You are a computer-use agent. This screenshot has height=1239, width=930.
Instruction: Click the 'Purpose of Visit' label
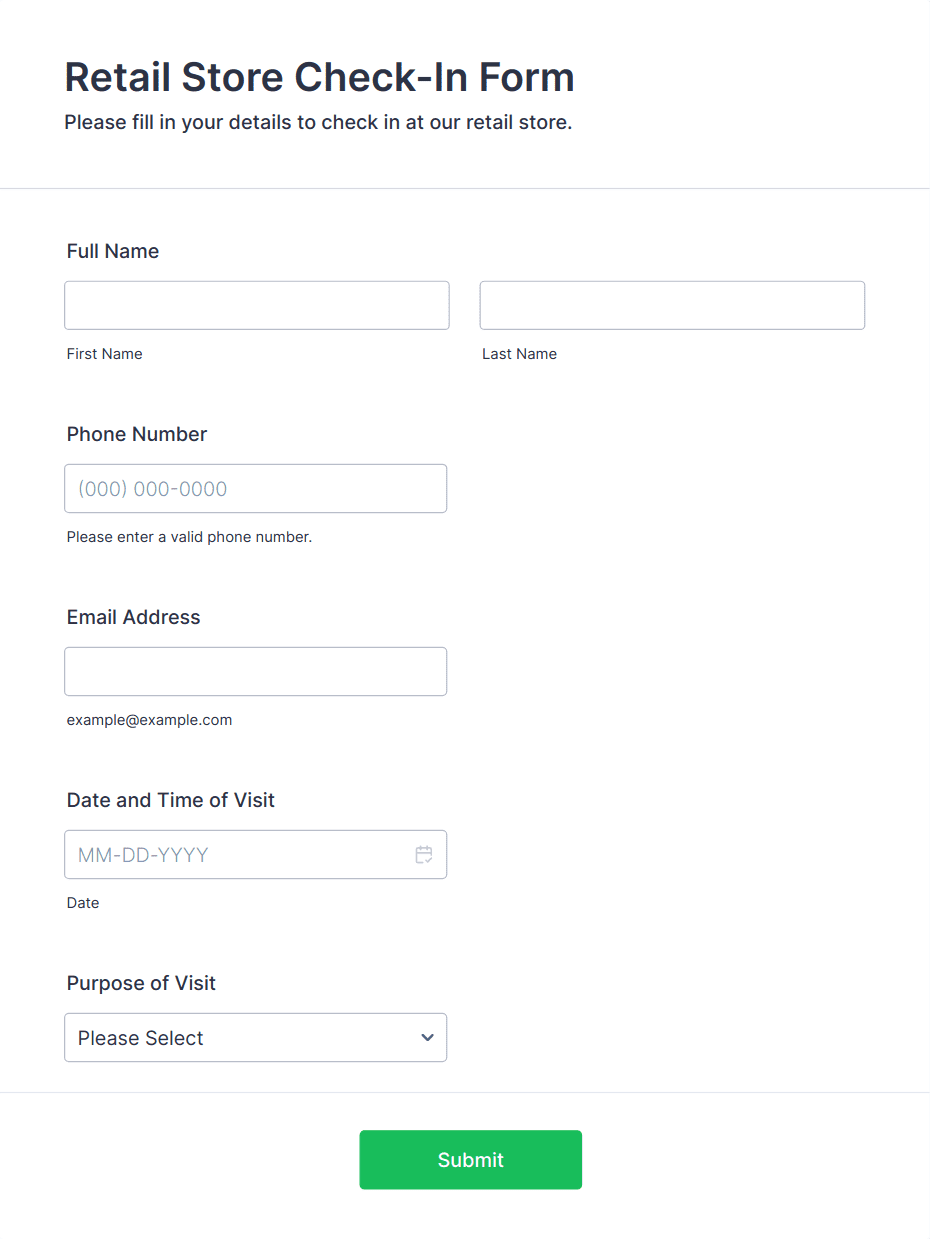pos(141,983)
